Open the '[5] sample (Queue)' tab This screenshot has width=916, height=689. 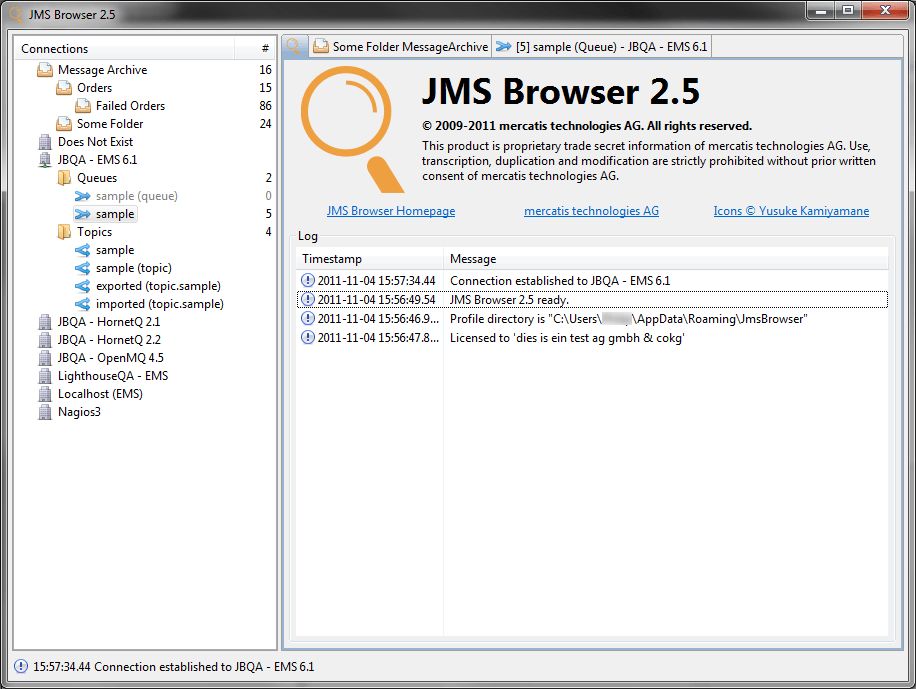(x=600, y=46)
